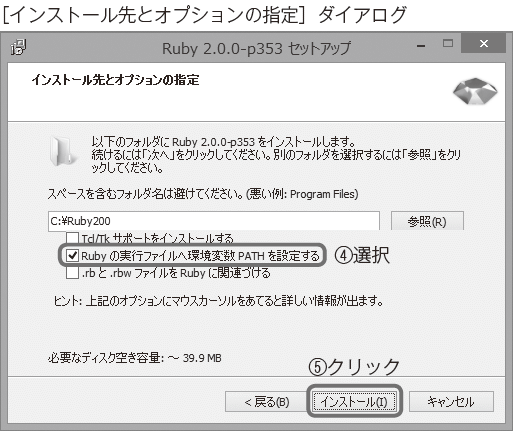The image size is (513, 431).
Task: Click the C:¥Ruby200 install path field
Action: [214, 221]
